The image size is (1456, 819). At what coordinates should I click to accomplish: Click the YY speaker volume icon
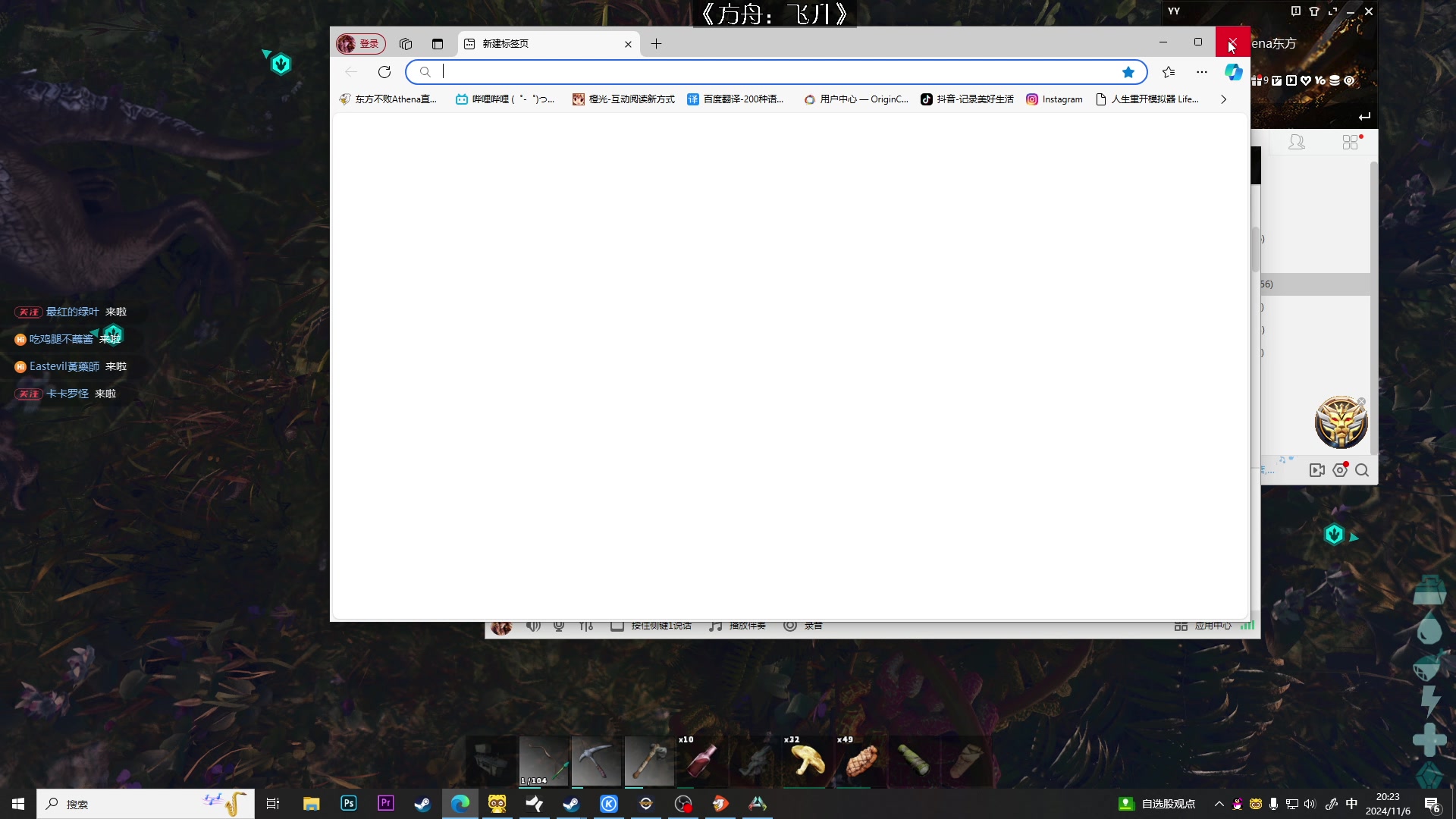click(x=534, y=626)
